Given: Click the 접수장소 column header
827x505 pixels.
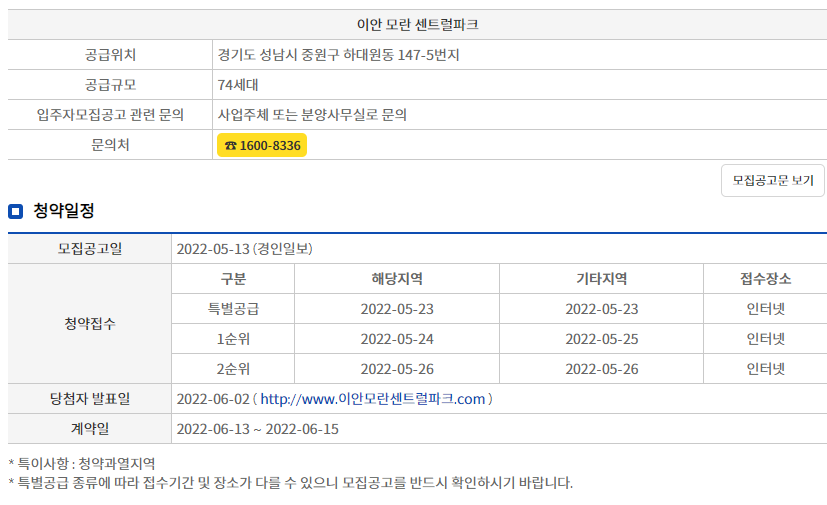Looking at the screenshot, I should point(765,279).
